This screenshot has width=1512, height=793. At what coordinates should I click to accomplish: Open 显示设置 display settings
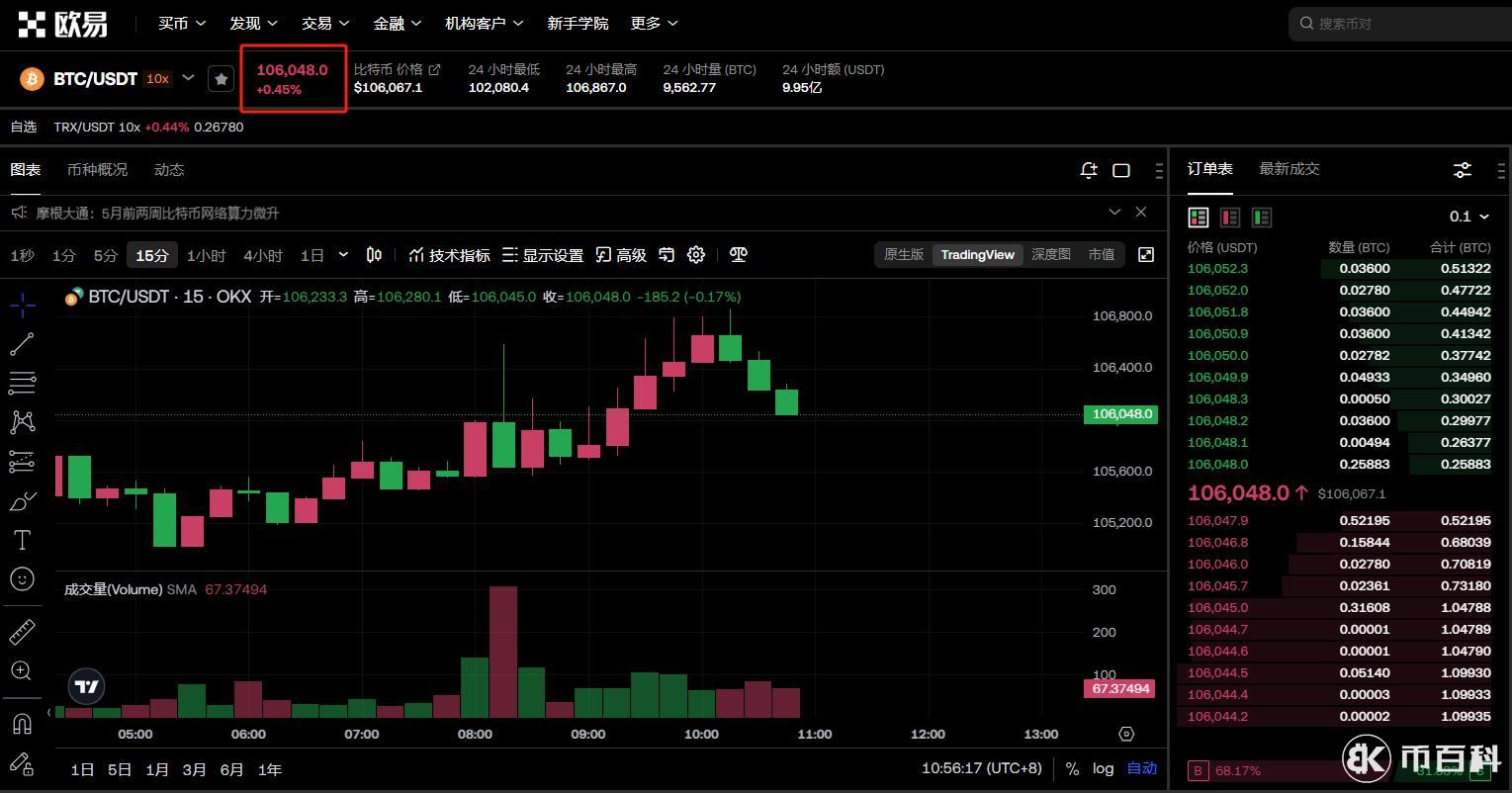point(543,255)
